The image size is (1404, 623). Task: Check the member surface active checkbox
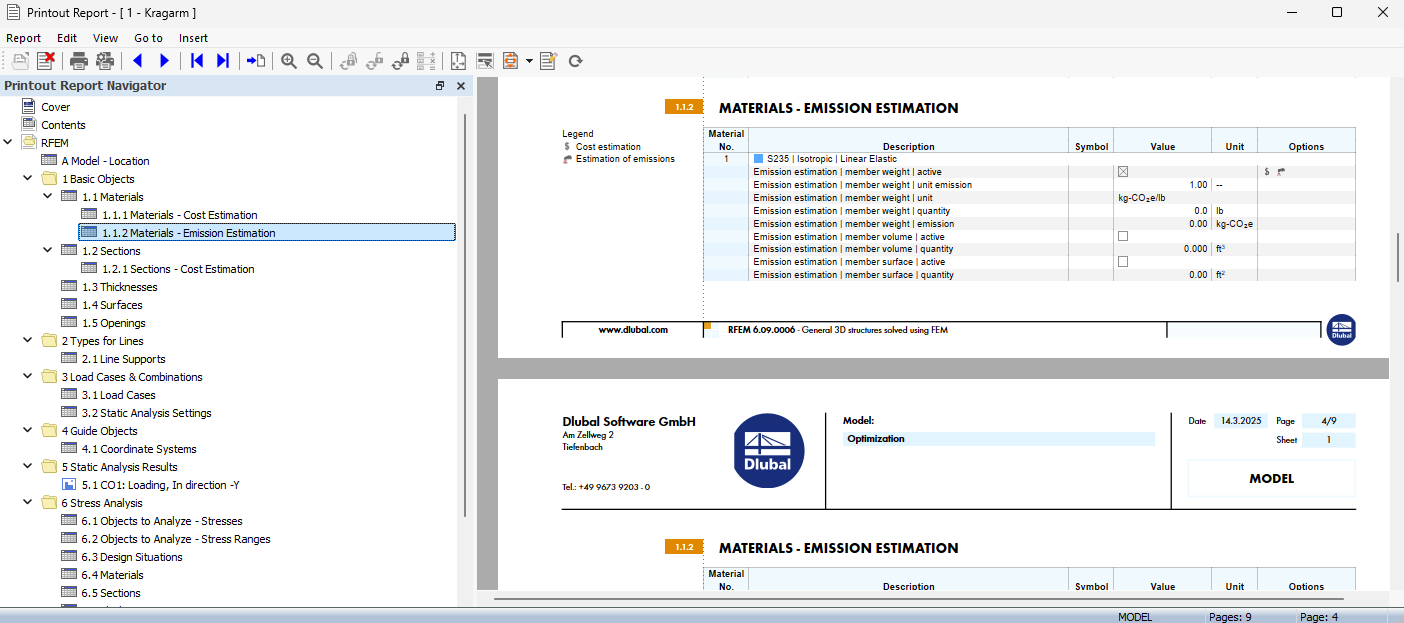tap(1123, 261)
